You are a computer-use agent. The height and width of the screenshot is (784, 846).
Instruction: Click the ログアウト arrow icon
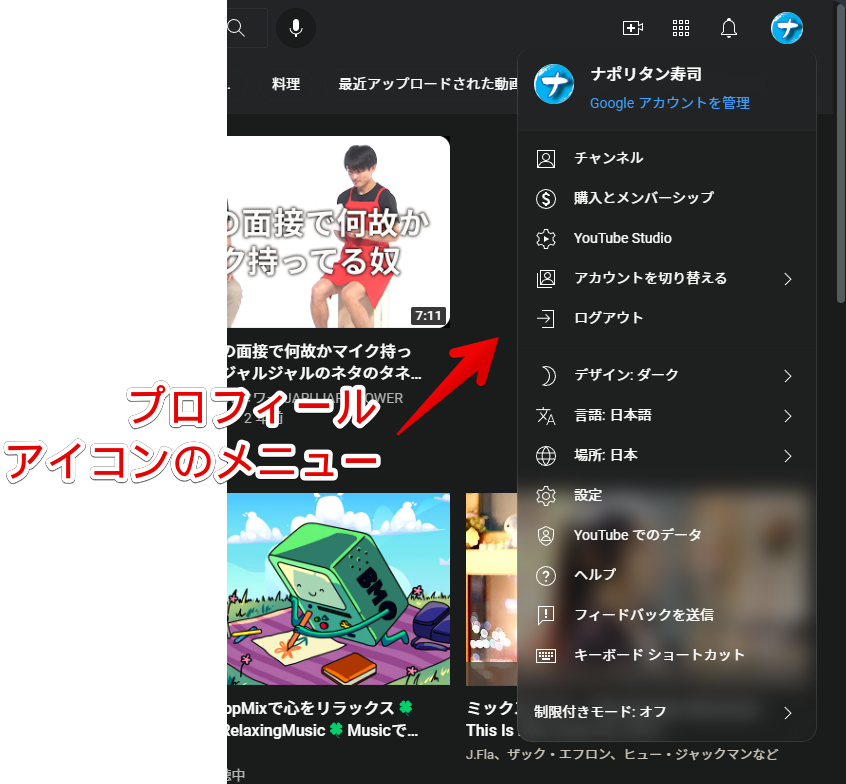[545, 318]
